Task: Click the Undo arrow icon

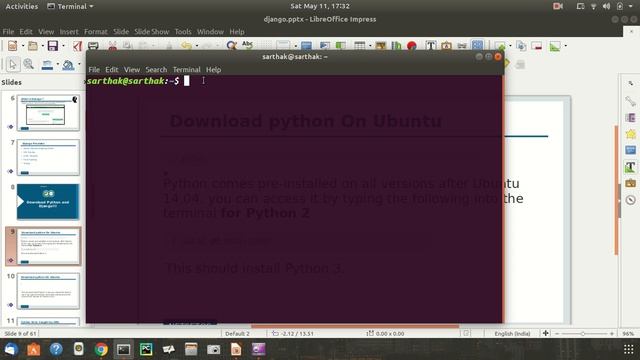Action: pyautogui.click(x=186, y=46)
